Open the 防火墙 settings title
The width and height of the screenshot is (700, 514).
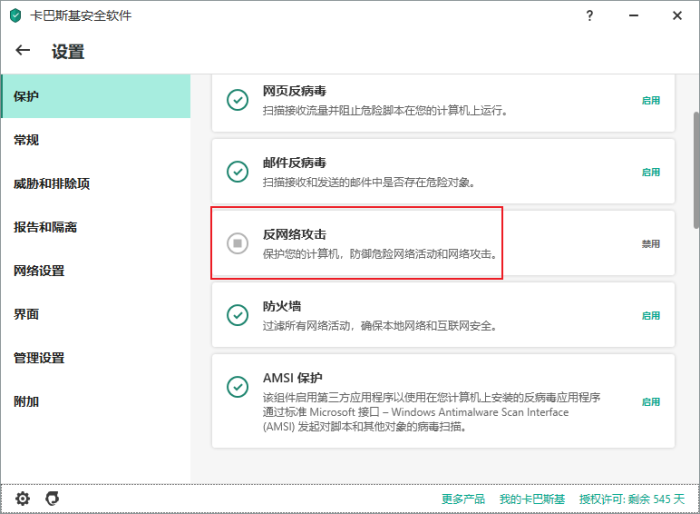282,306
